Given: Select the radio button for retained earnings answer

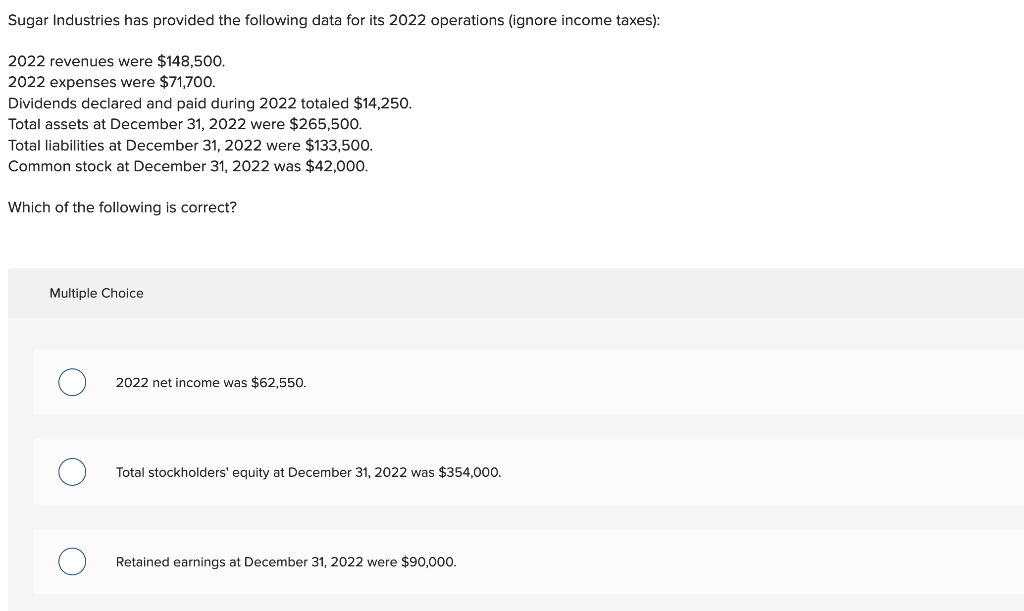Looking at the screenshot, I should 71,562.
